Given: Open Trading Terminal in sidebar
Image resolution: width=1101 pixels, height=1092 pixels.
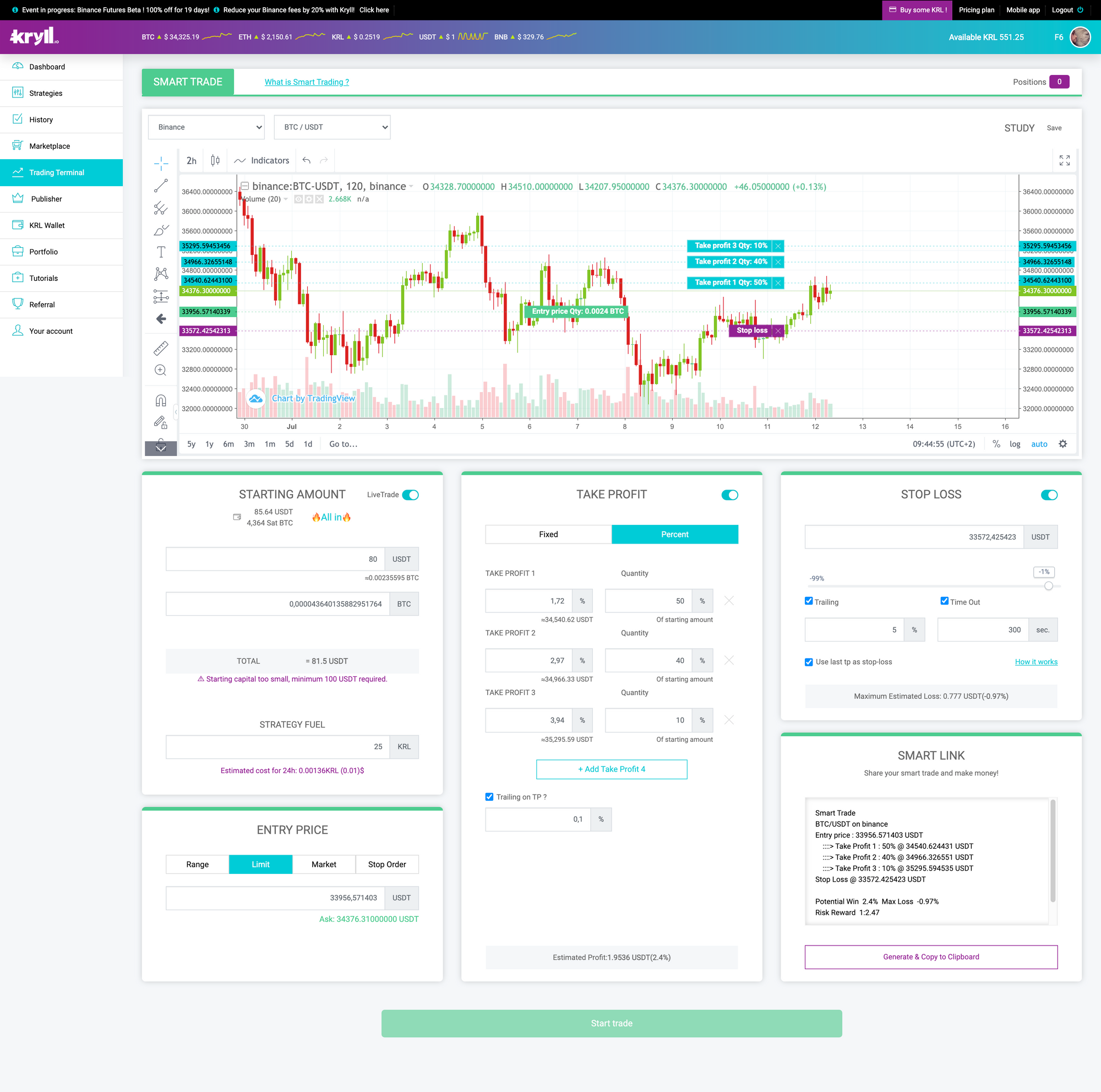Looking at the screenshot, I should click(62, 173).
